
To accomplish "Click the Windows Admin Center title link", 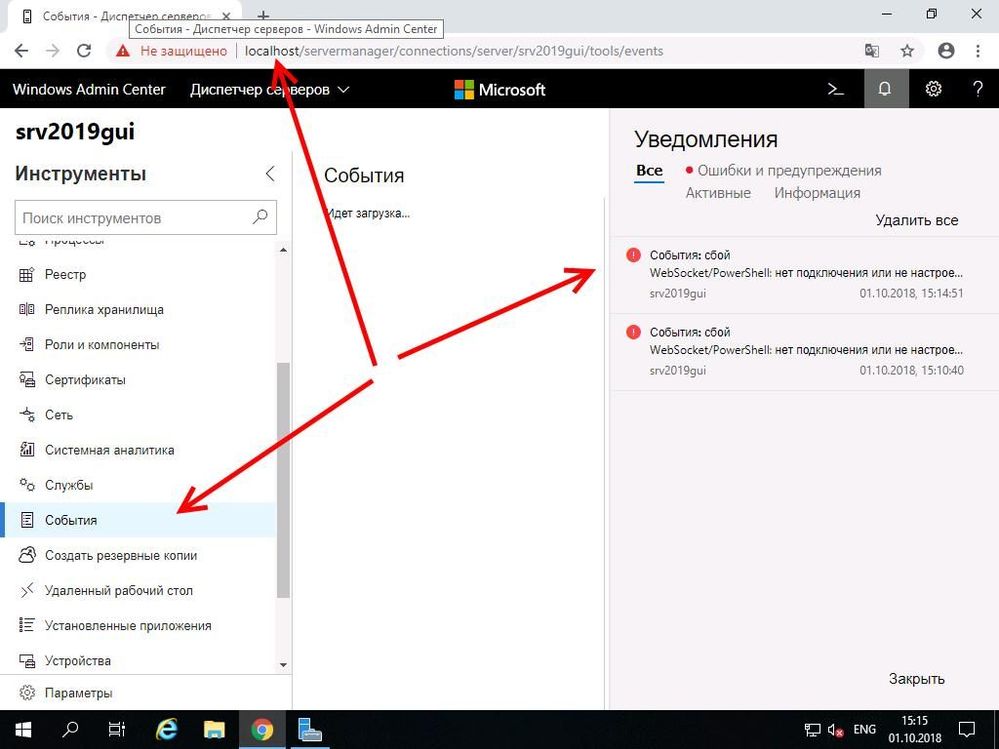I will (x=89, y=90).
